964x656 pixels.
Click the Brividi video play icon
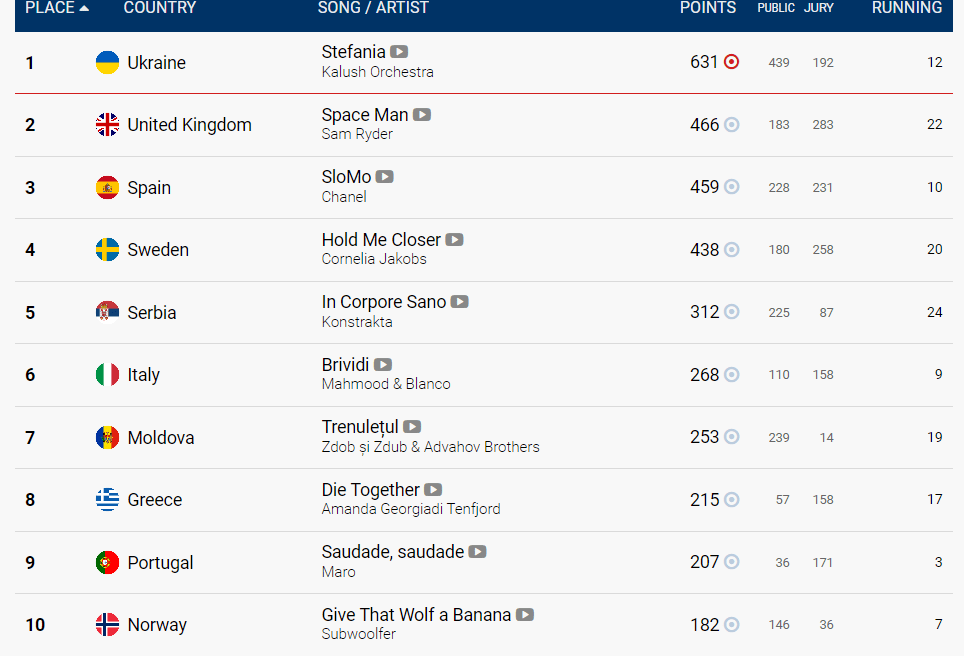click(383, 365)
